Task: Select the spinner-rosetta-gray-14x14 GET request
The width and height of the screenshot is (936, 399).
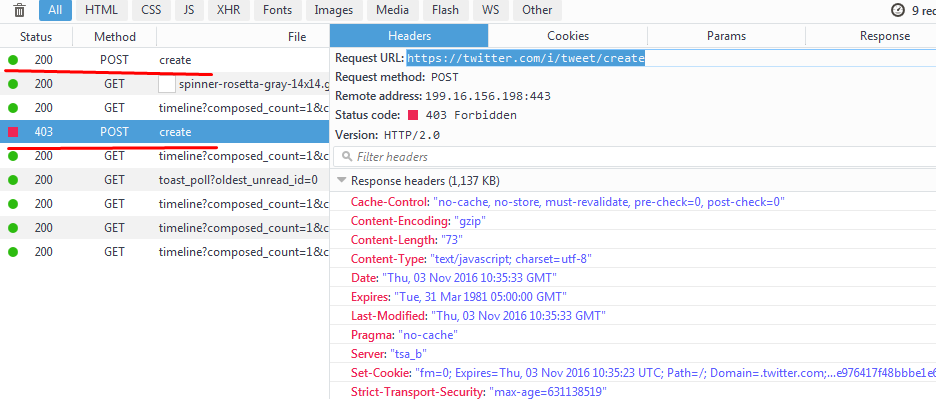Action: pos(165,84)
